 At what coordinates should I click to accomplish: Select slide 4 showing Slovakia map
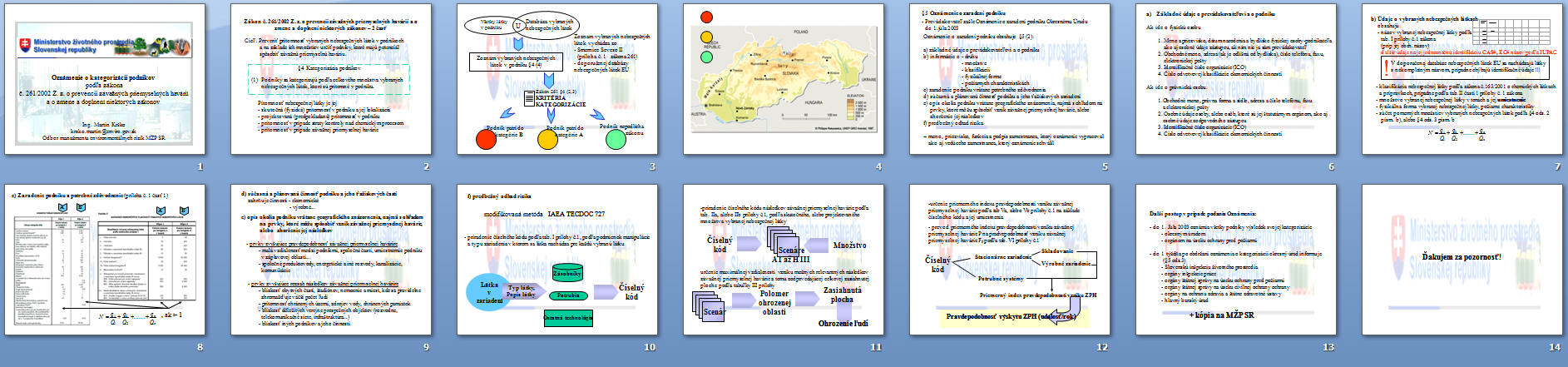pos(784,79)
